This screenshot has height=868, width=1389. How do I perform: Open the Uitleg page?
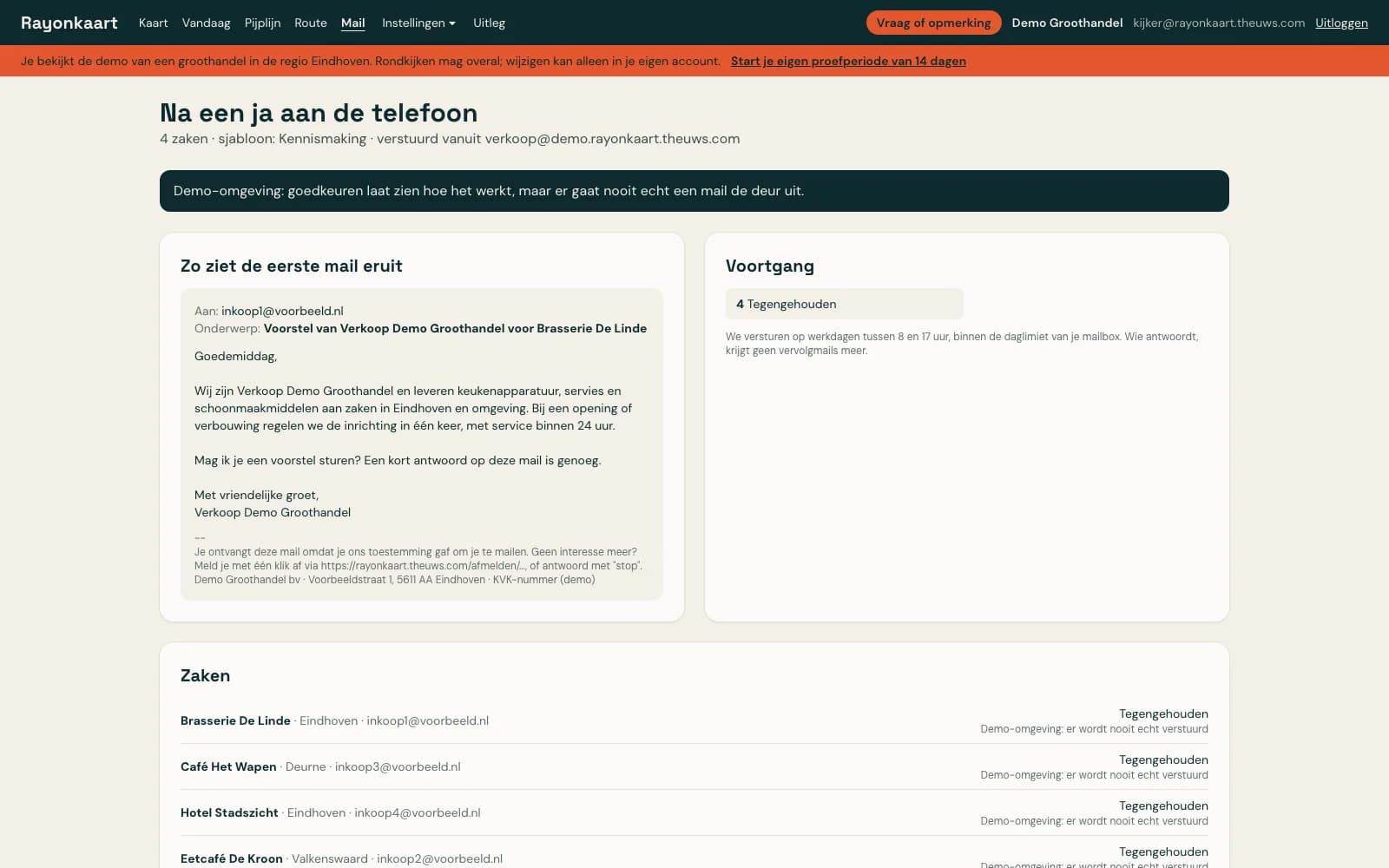[489, 23]
